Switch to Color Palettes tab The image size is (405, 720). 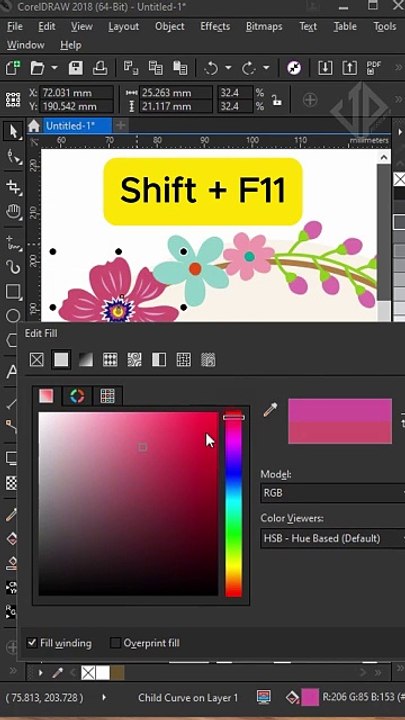107,396
